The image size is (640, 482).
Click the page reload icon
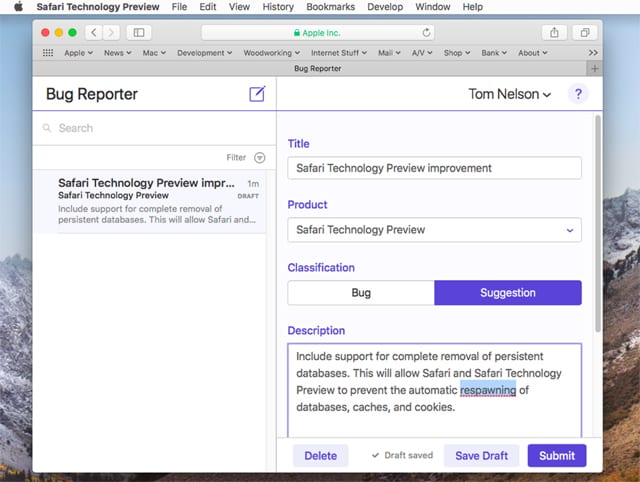click(x=427, y=33)
